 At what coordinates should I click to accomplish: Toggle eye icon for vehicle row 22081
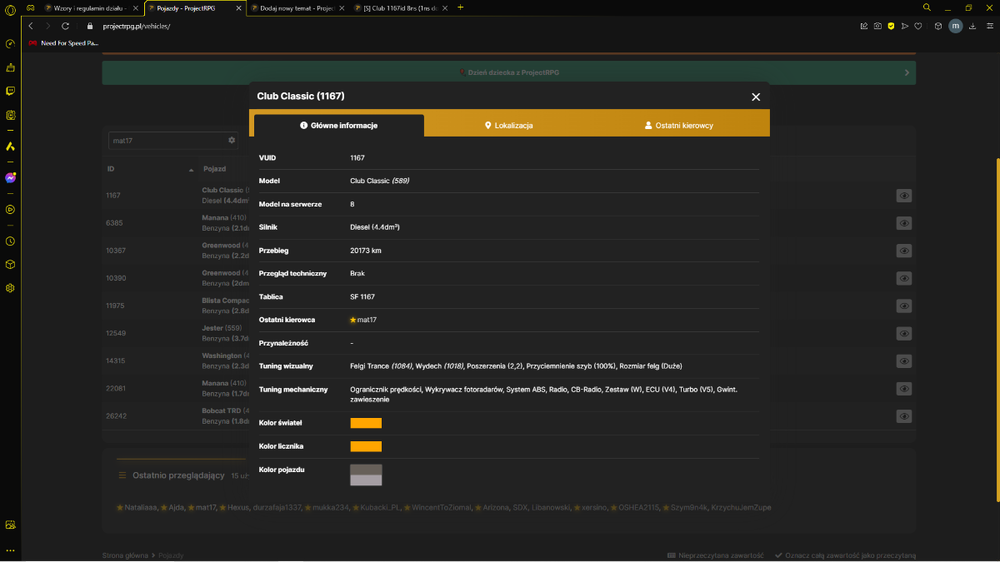pyautogui.click(x=904, y=388)
